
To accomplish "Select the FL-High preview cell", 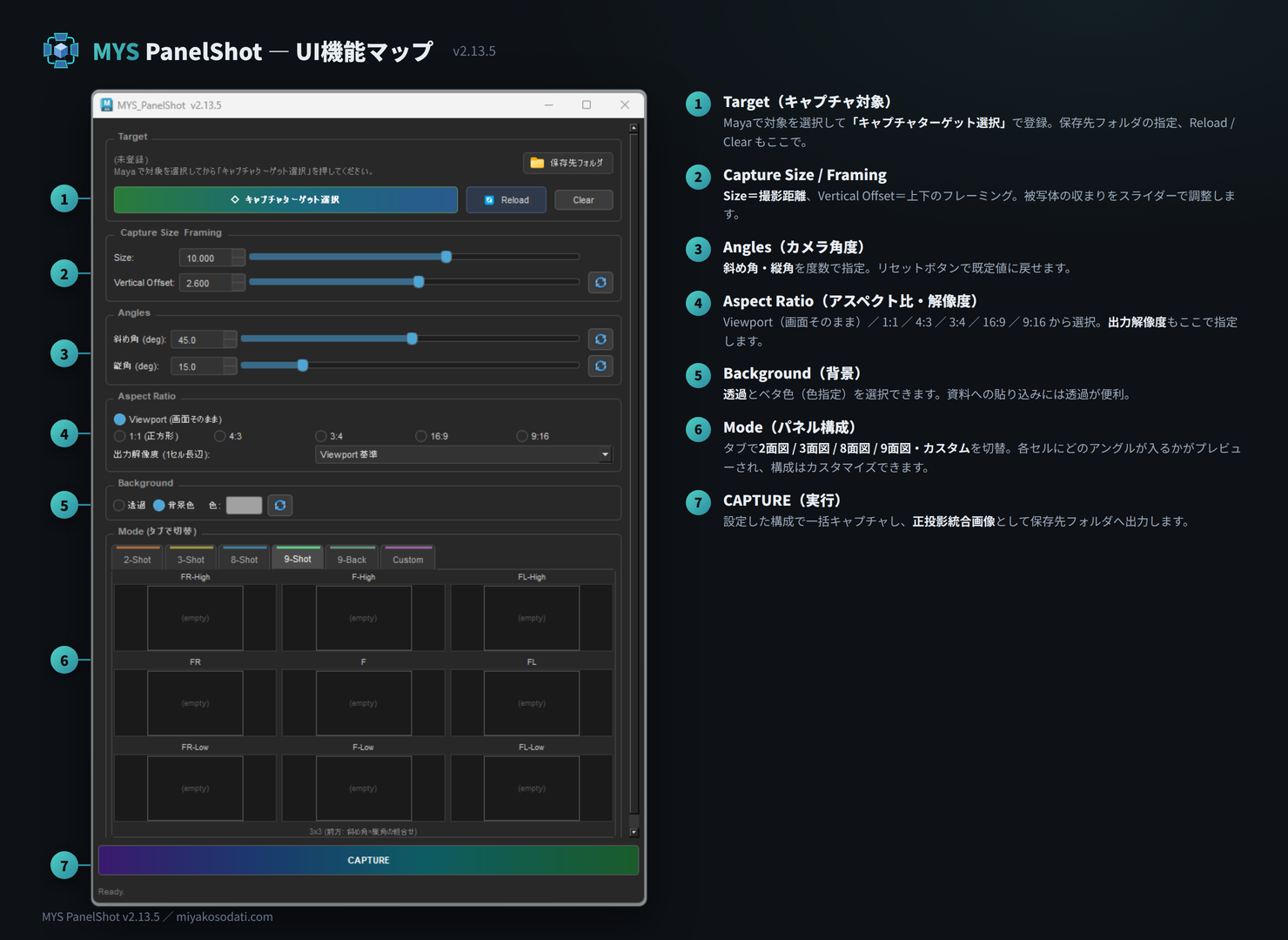I will (532, 618).
